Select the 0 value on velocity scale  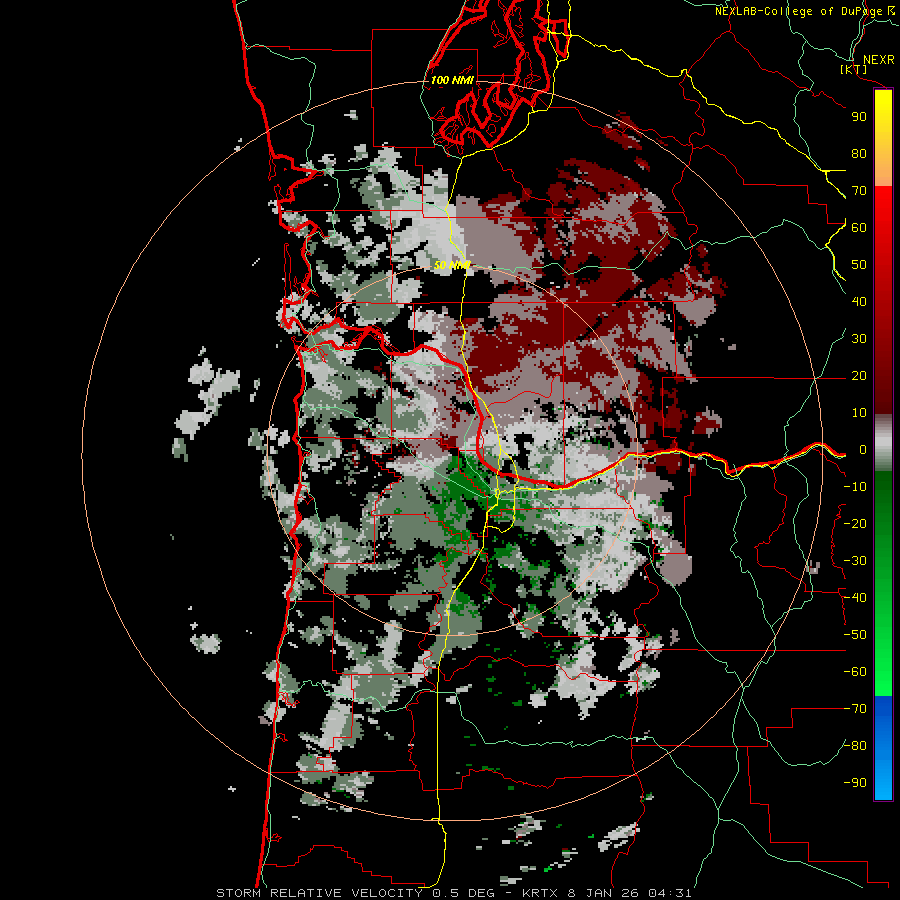click(862, 449)
